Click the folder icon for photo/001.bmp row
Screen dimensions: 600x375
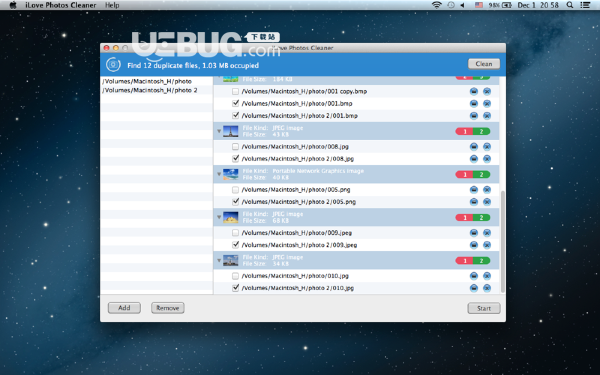coord(474,104)
